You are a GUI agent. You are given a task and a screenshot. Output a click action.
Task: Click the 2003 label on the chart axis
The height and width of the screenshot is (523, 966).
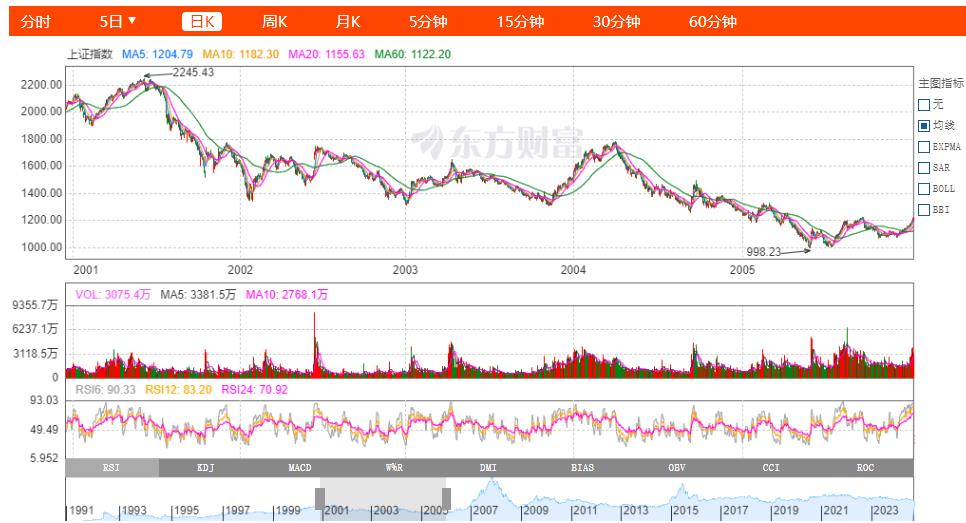(x=405, y=270)
